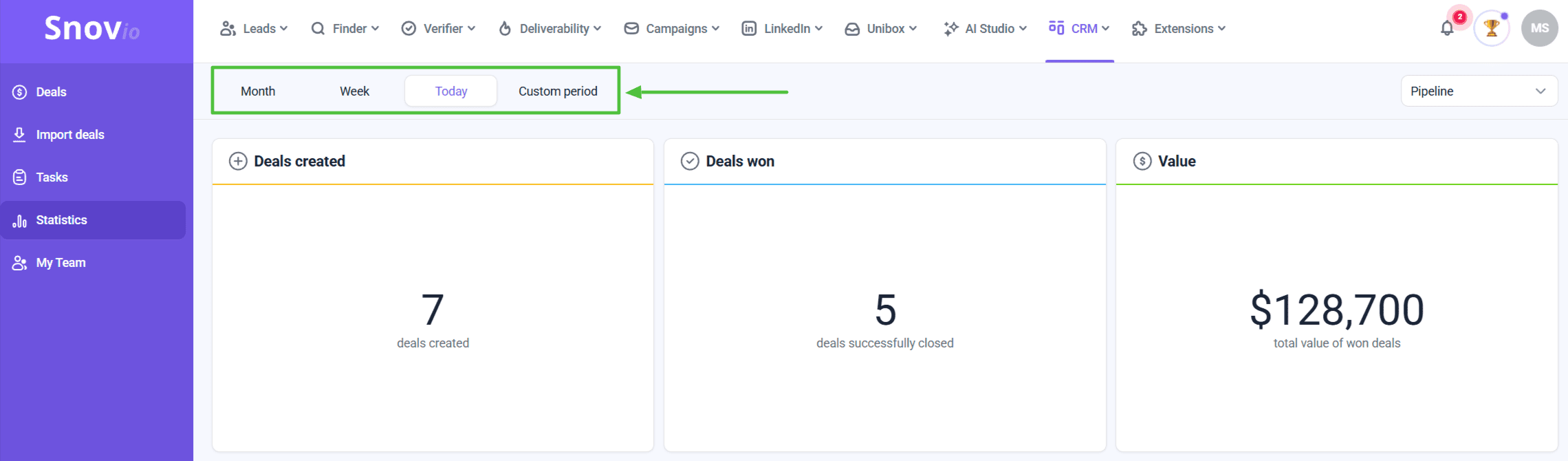Switch the period to Month

tap(258, 92)
